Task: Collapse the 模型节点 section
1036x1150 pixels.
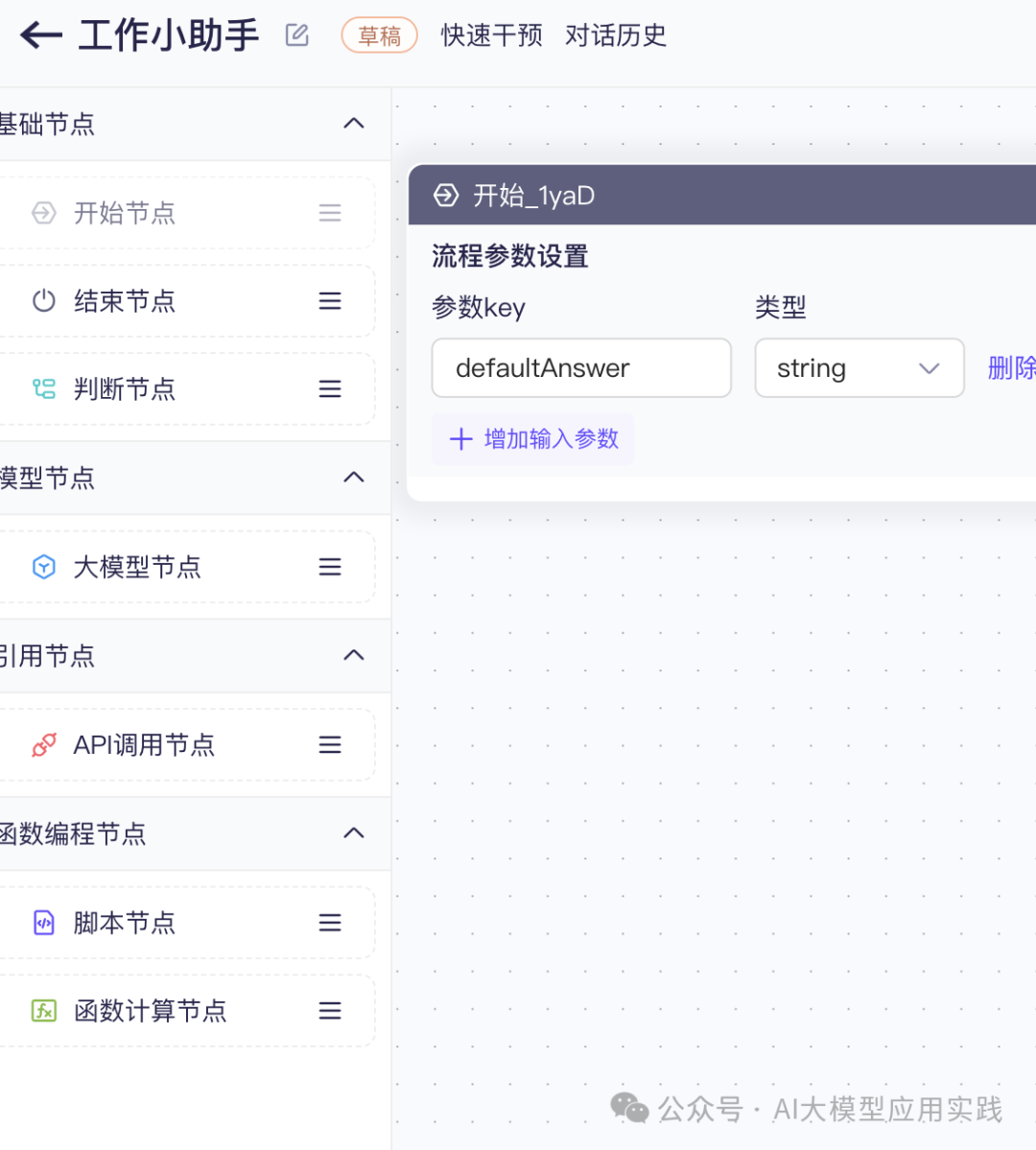Action: [354, 478]
